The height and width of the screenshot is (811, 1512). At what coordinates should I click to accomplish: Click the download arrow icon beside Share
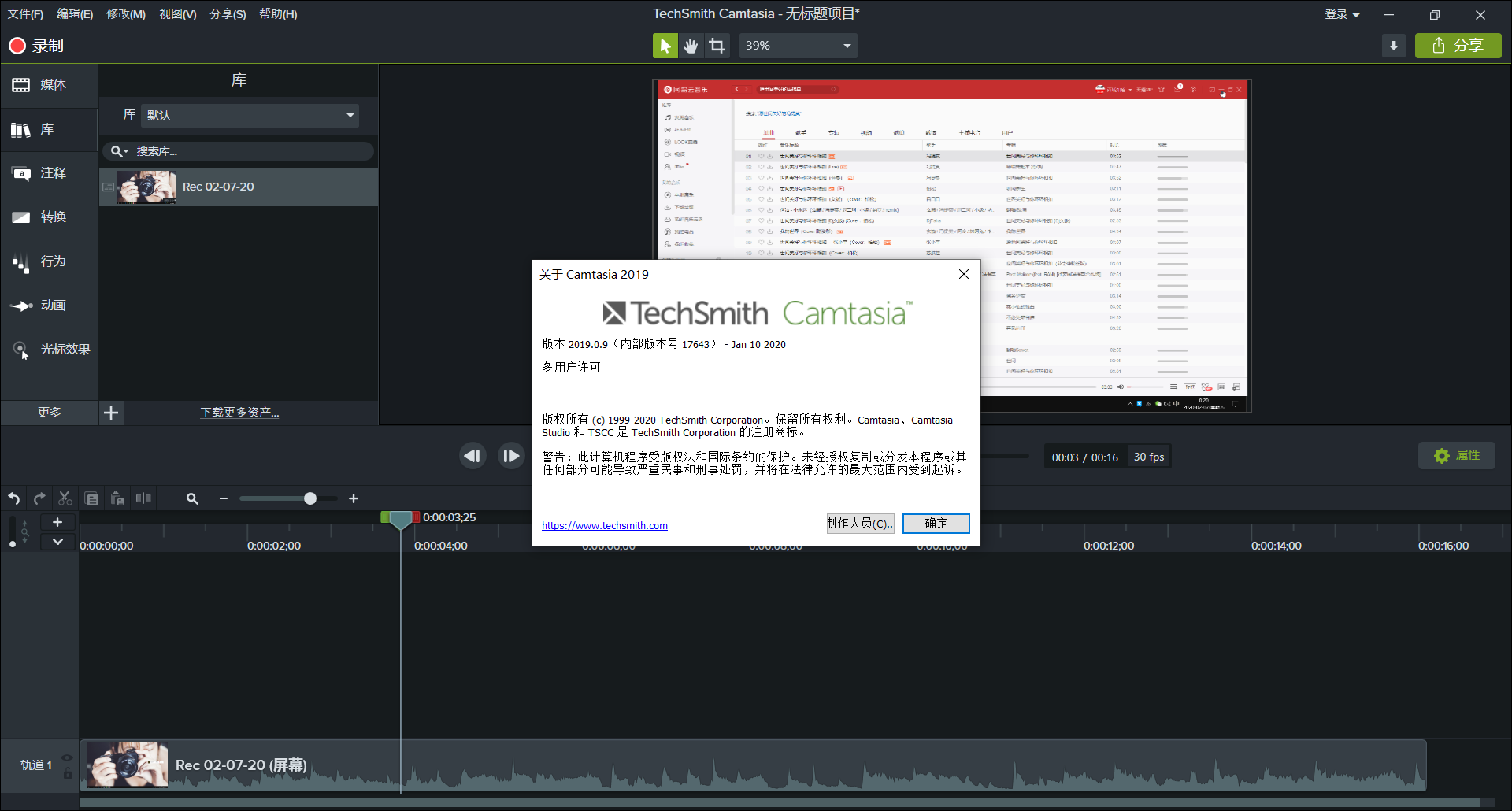(x=1393, y=46)
